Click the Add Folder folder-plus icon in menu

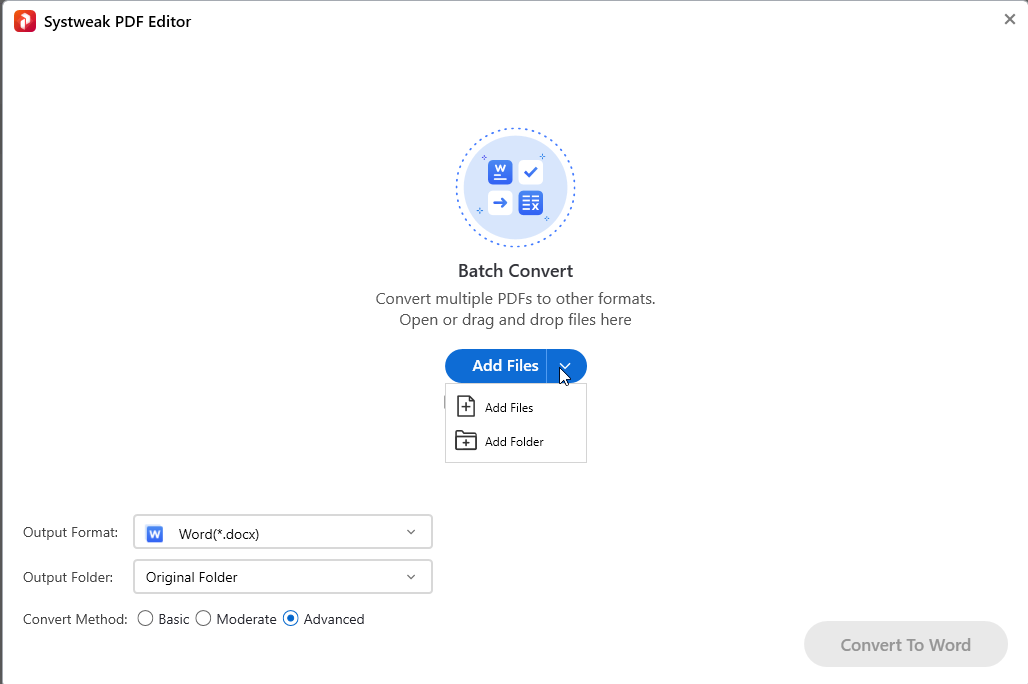[466, 441]
